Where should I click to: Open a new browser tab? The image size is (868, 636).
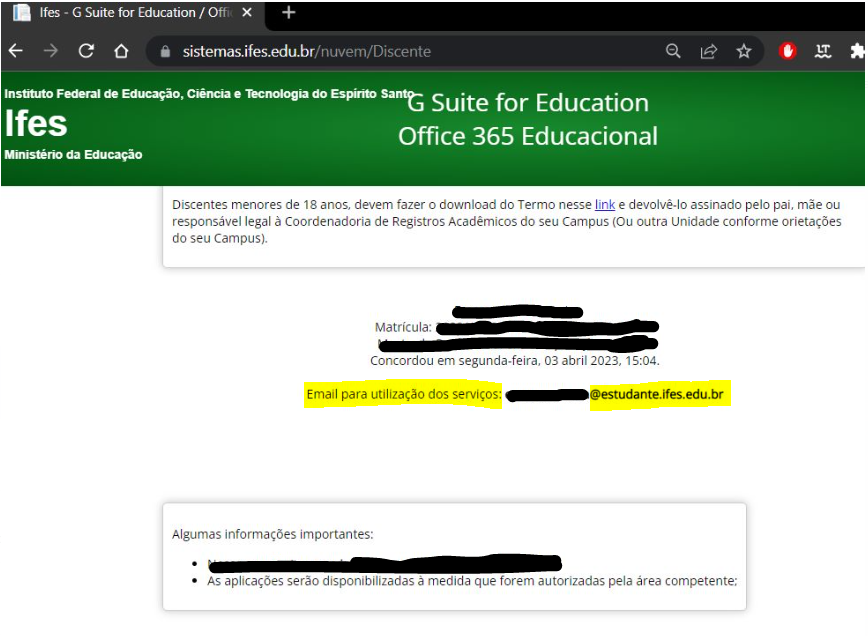point(289,13)
